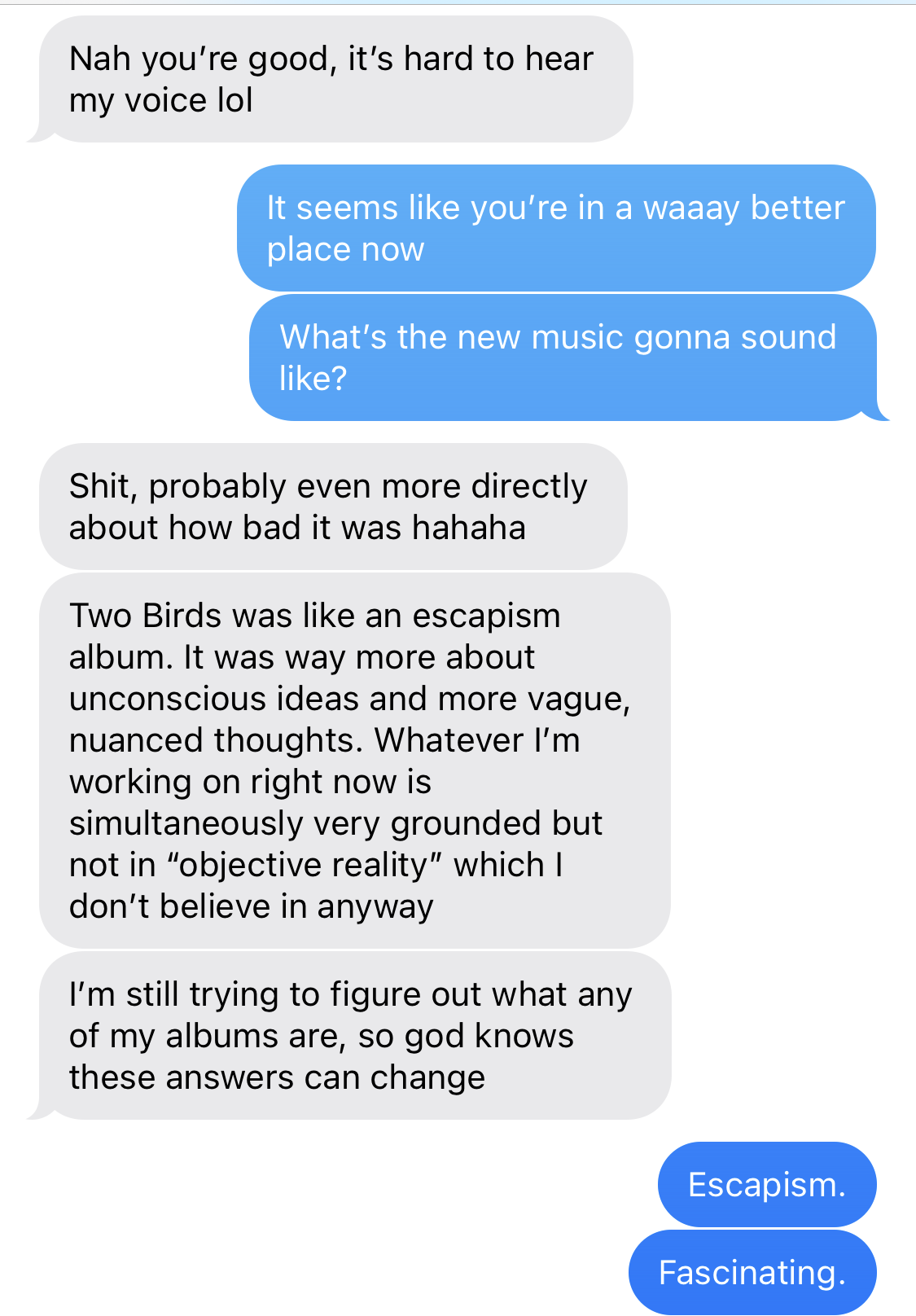Viewport: 916px width, 1316px height.
Task: Select the "waaay better place now" bubble
Action: [x=556, y=228]
